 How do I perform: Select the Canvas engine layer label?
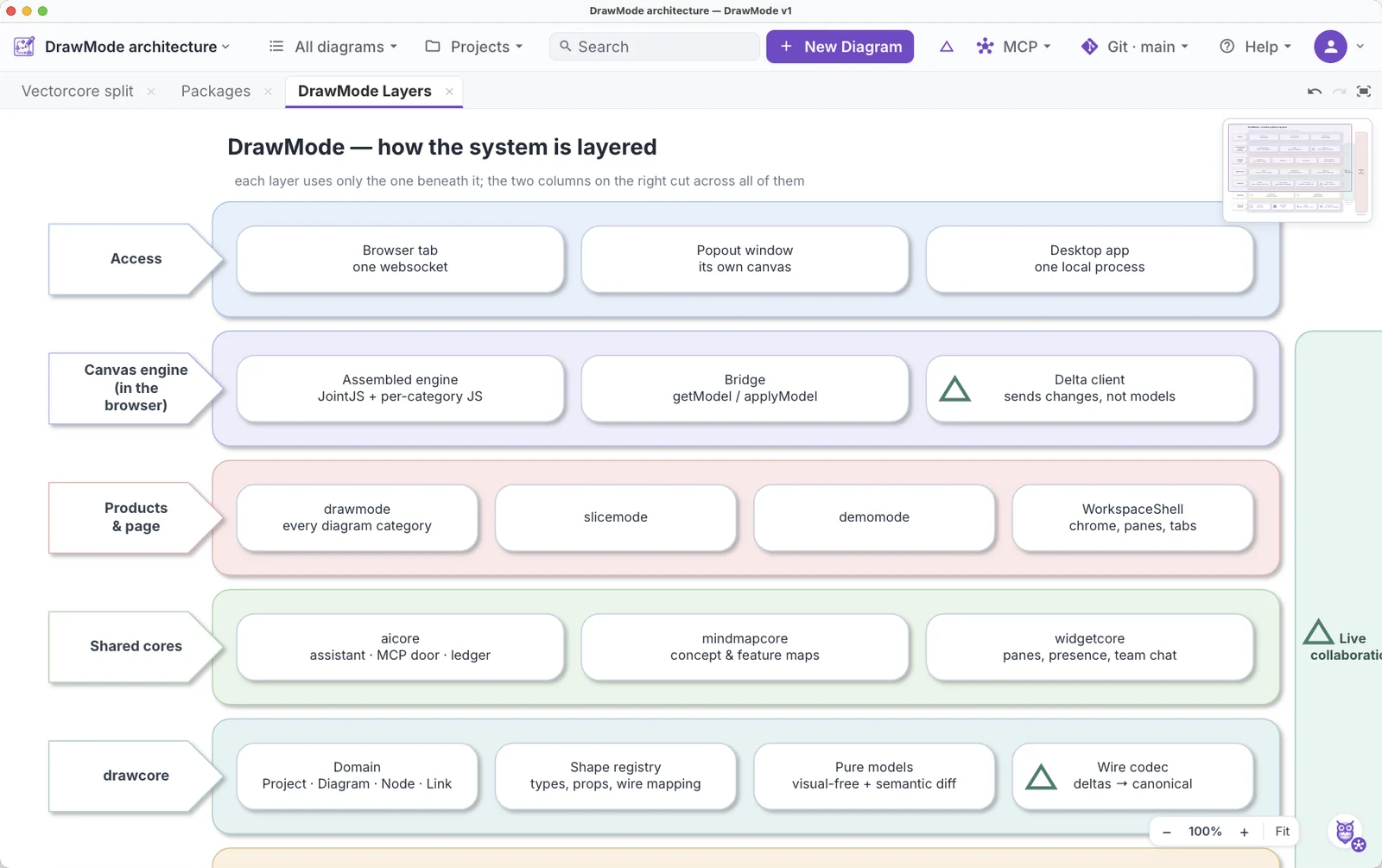pos(136,388)
